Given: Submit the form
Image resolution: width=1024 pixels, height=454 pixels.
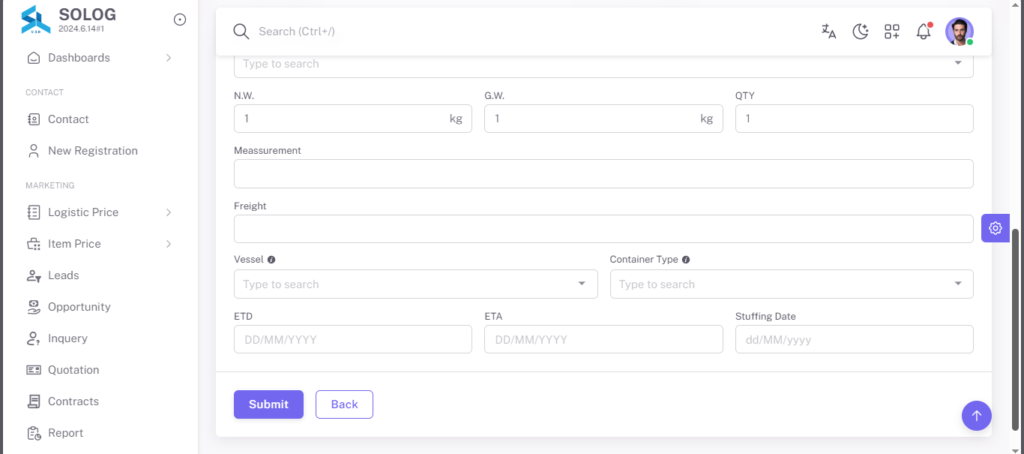Looking at the screenshot, I should pyautogui.click(x=268, y=404).
